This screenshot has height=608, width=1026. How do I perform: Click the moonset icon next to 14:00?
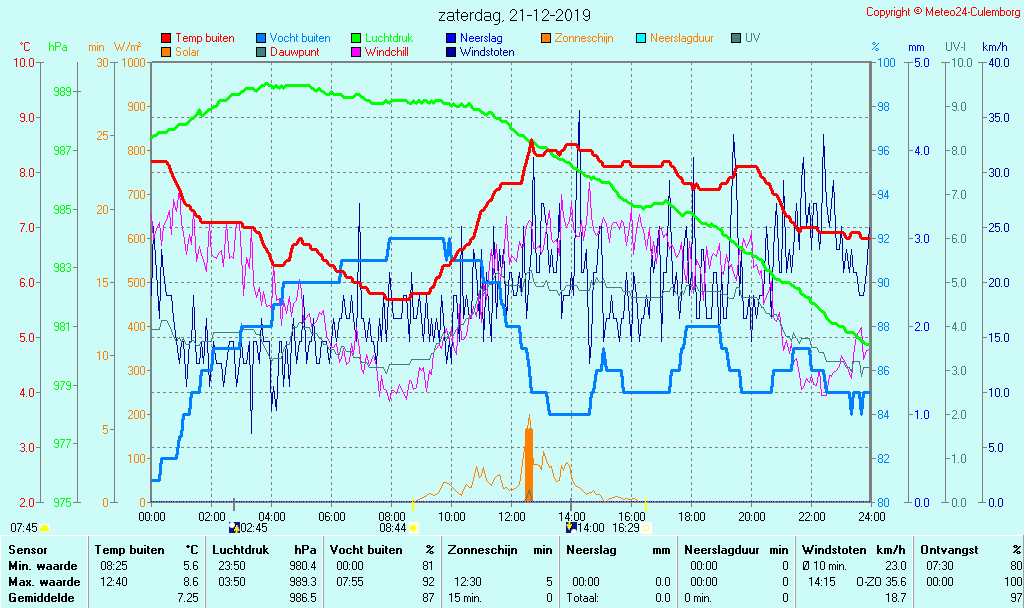[x=571, y=527]
